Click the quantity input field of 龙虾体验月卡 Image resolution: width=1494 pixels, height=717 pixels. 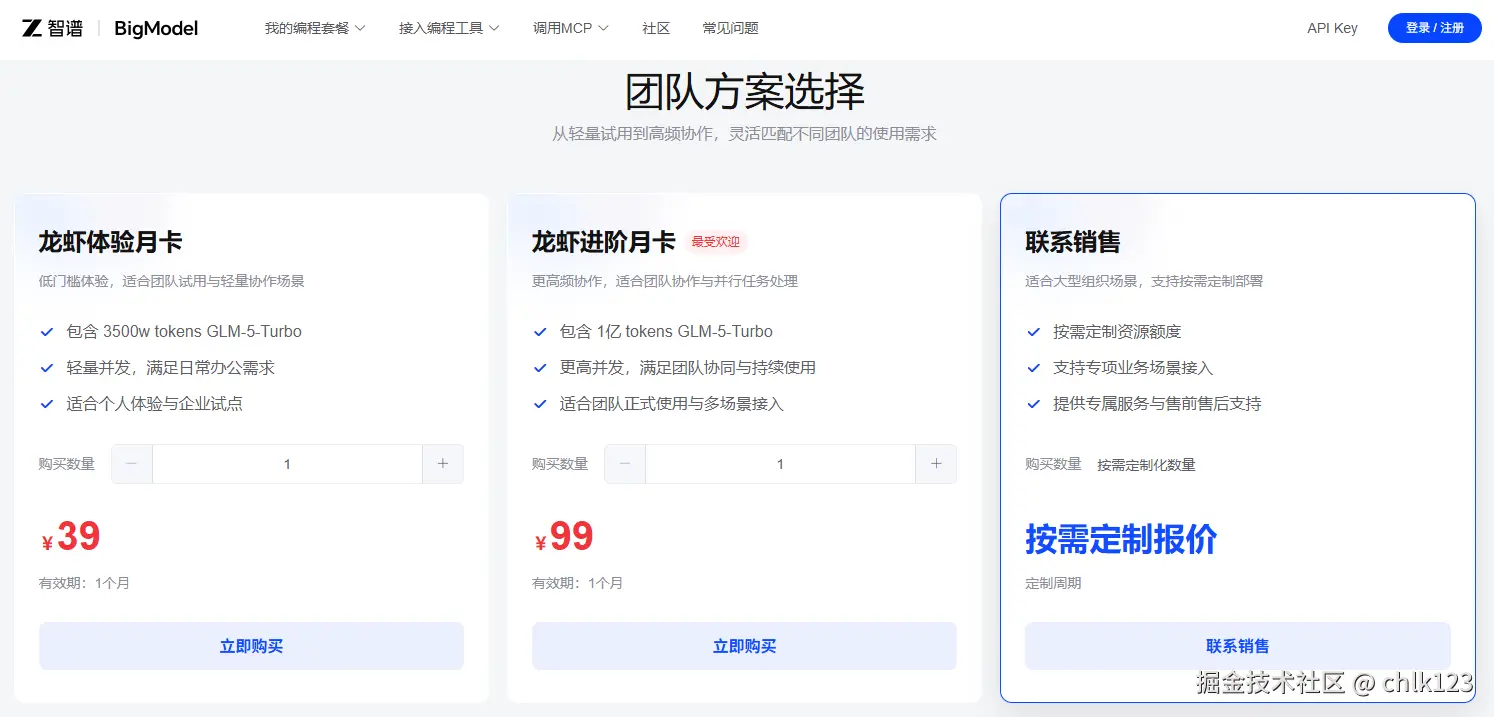tap(287, 463)
